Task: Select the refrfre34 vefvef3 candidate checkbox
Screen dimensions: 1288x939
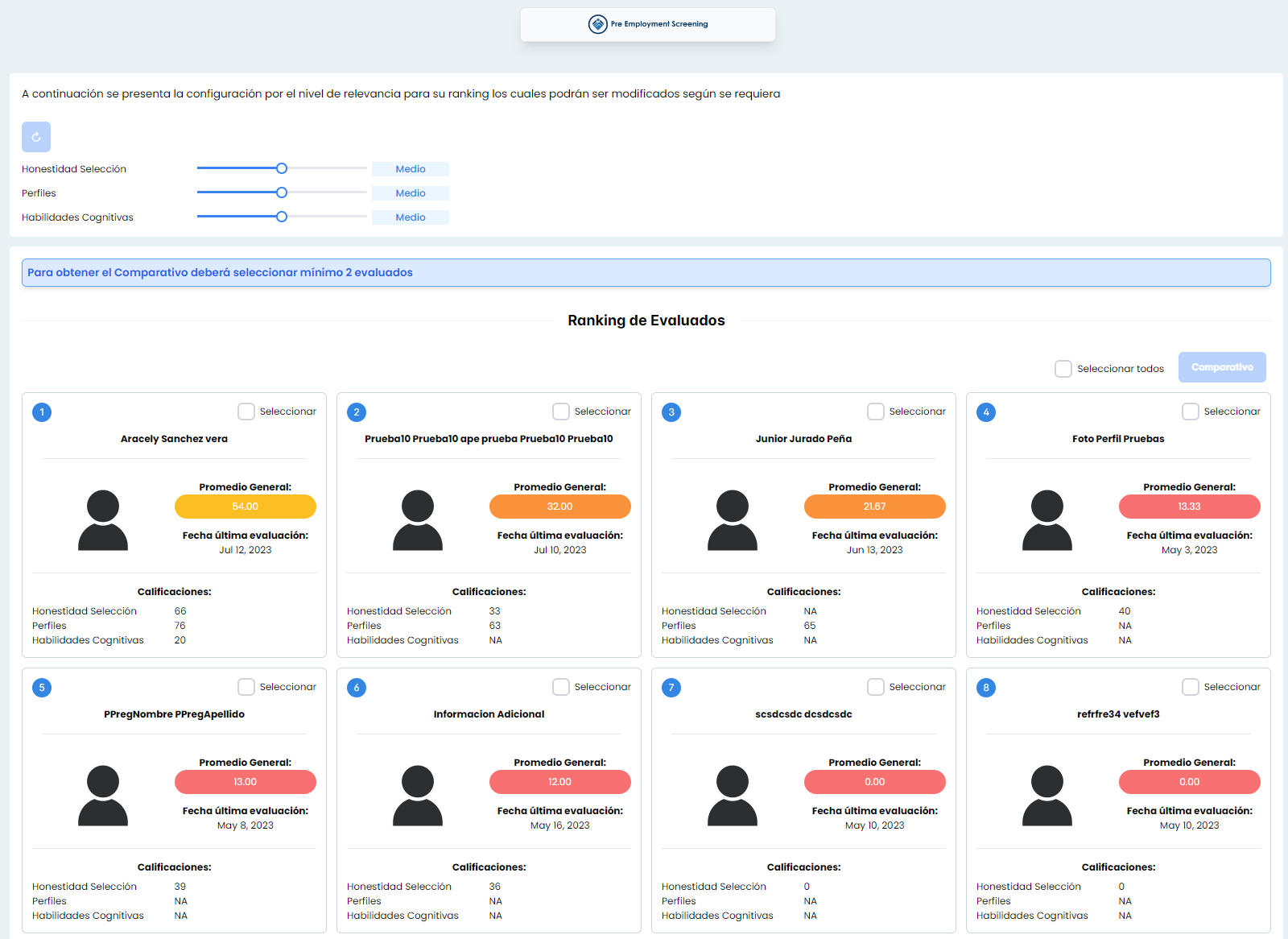Action: pos(1191,687)
